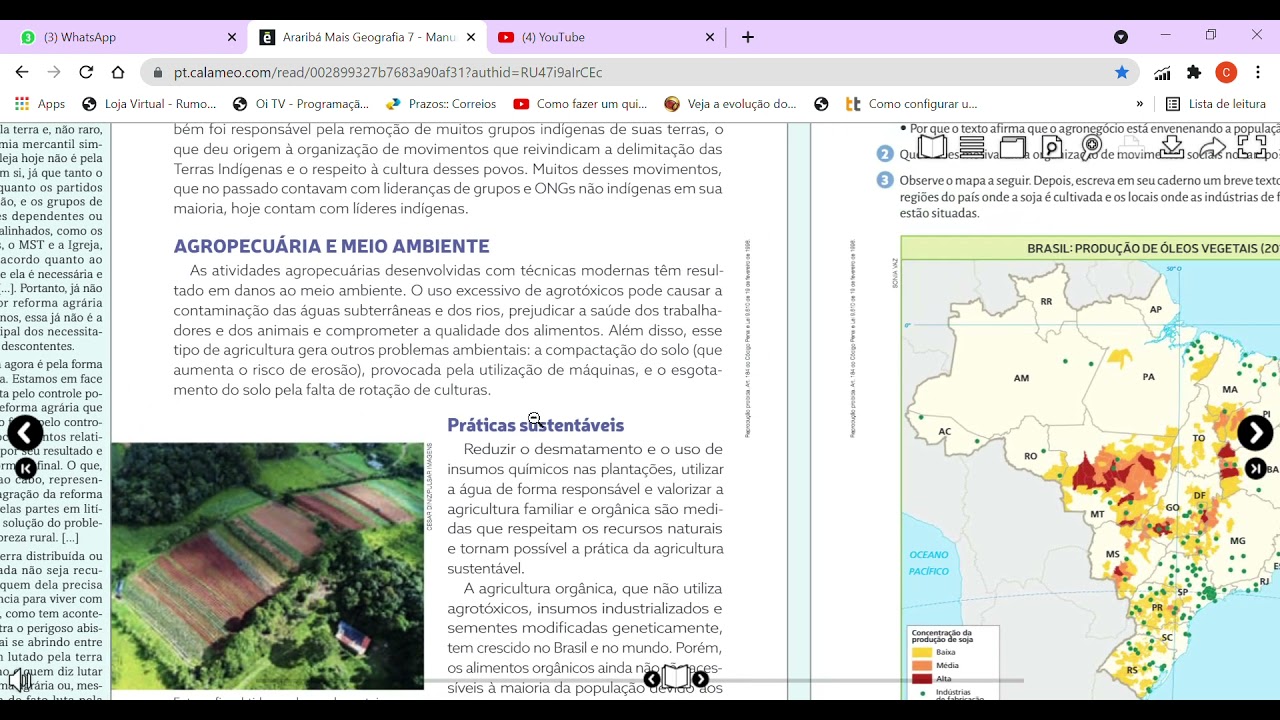The image size is (1280, 720).
Task: Open the Prazos Correios bookmark
Action: tap(441, 104)
